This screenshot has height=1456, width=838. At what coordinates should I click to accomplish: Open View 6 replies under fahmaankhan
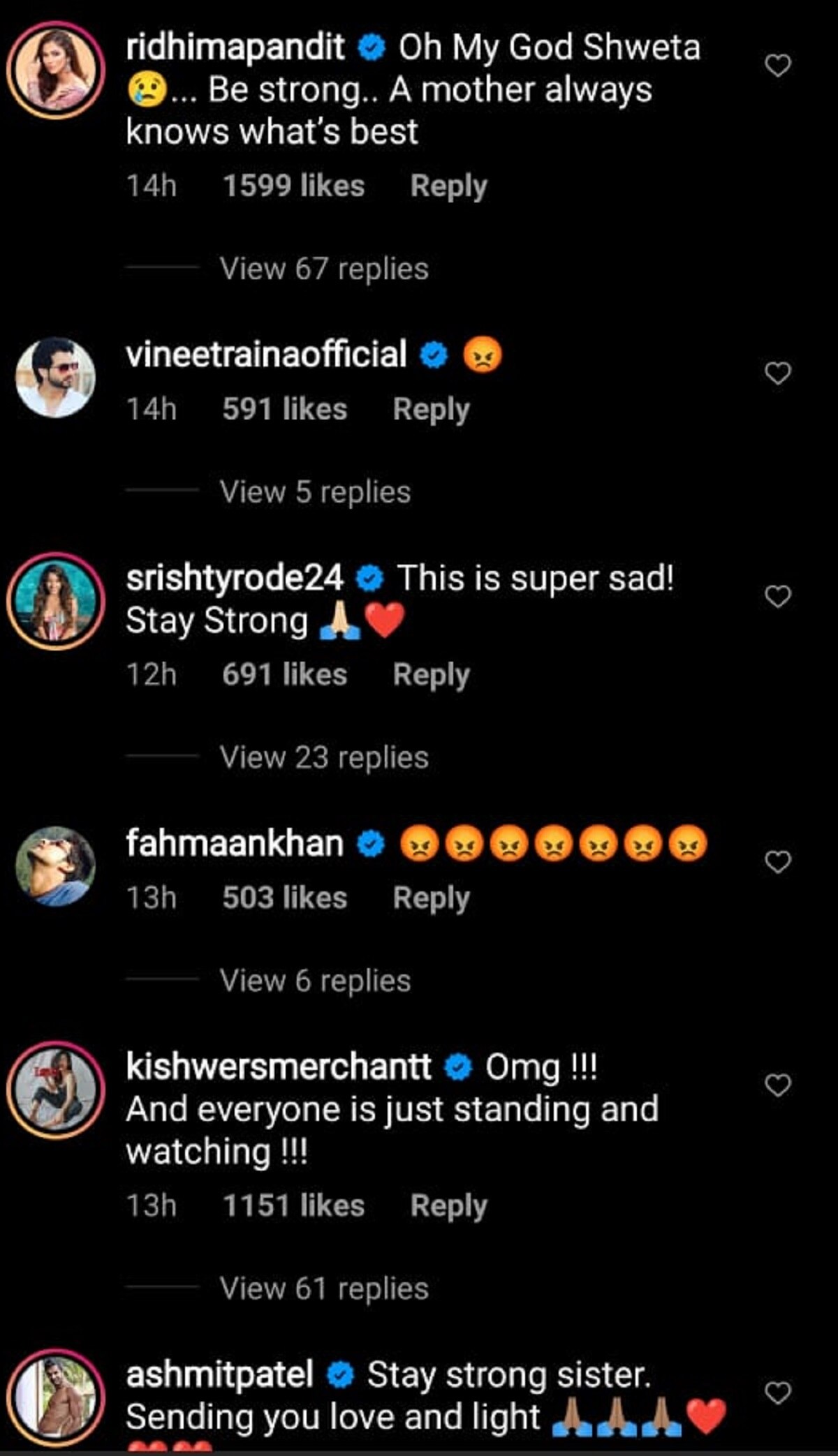pyautogui.click(x=315, y=981)
